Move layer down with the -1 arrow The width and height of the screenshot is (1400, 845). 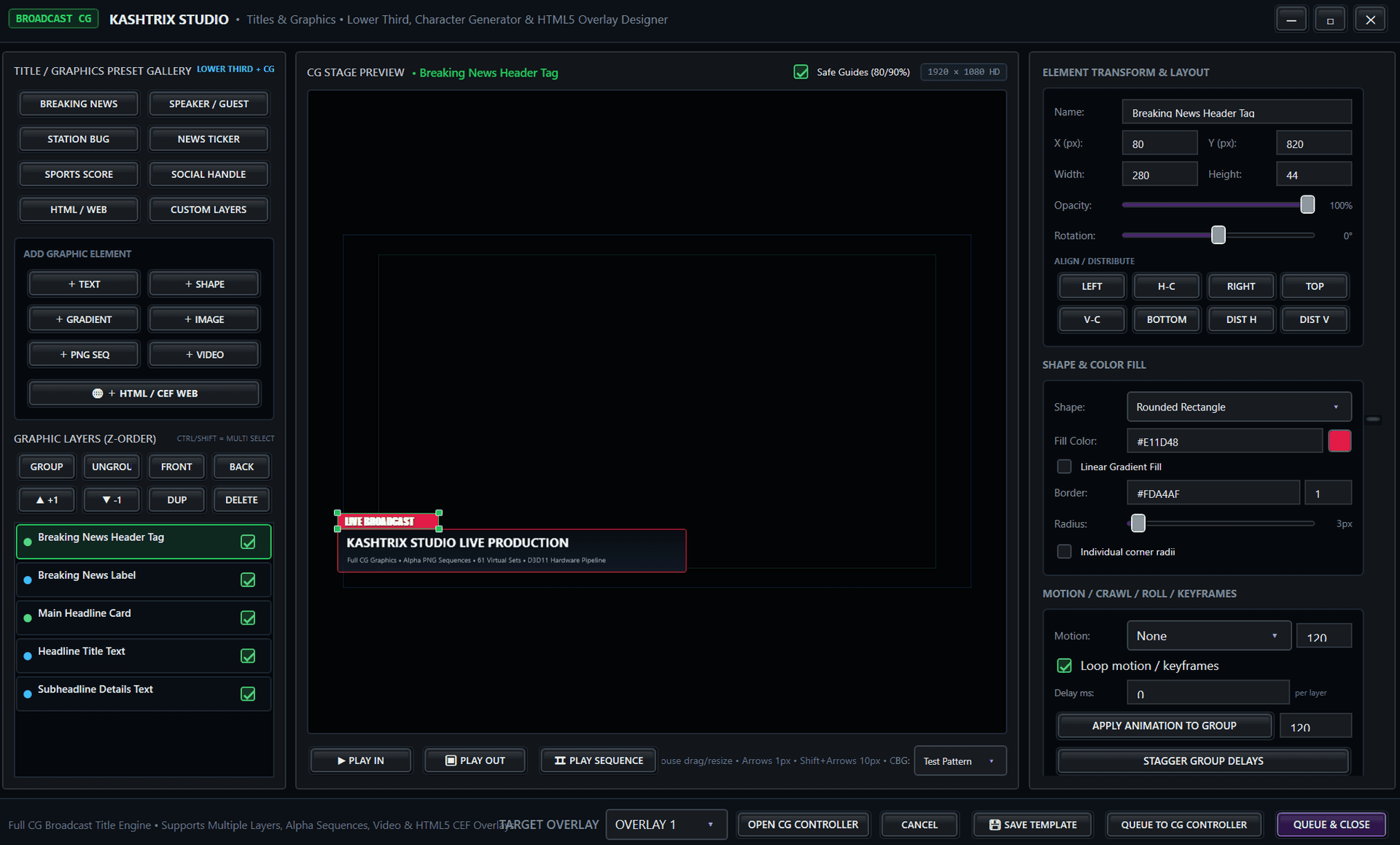coord(112,500)
